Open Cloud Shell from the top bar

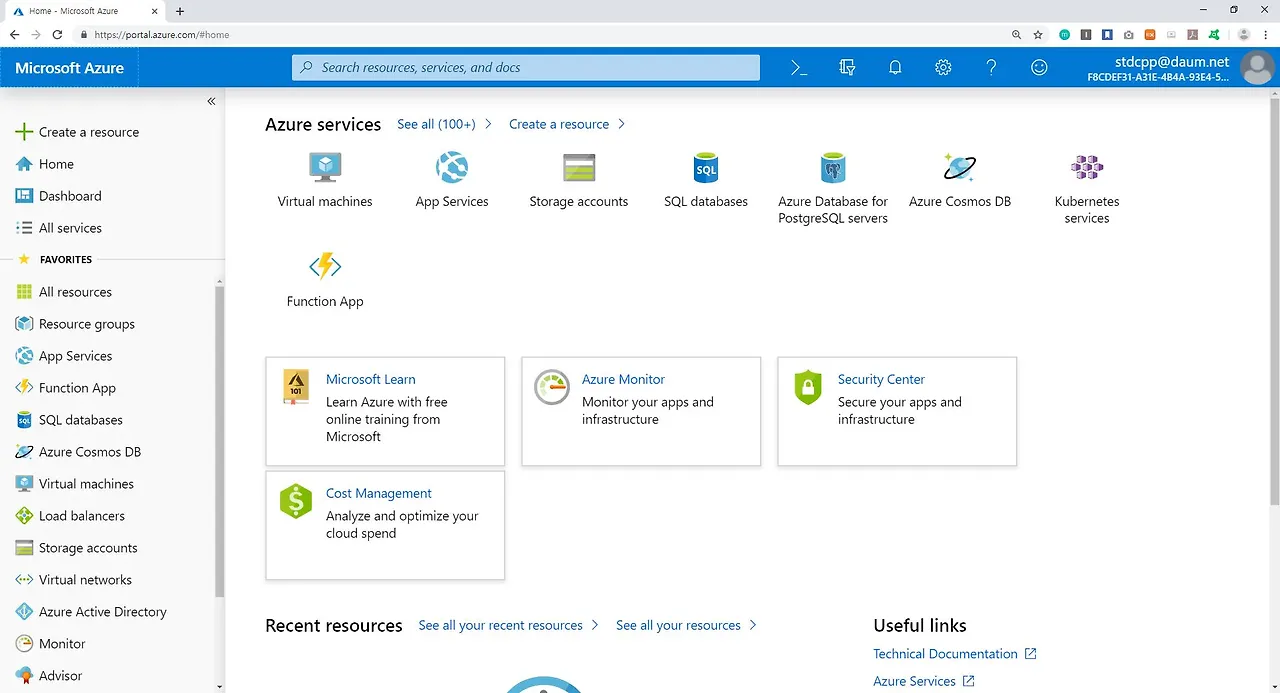tap(799, 67)
